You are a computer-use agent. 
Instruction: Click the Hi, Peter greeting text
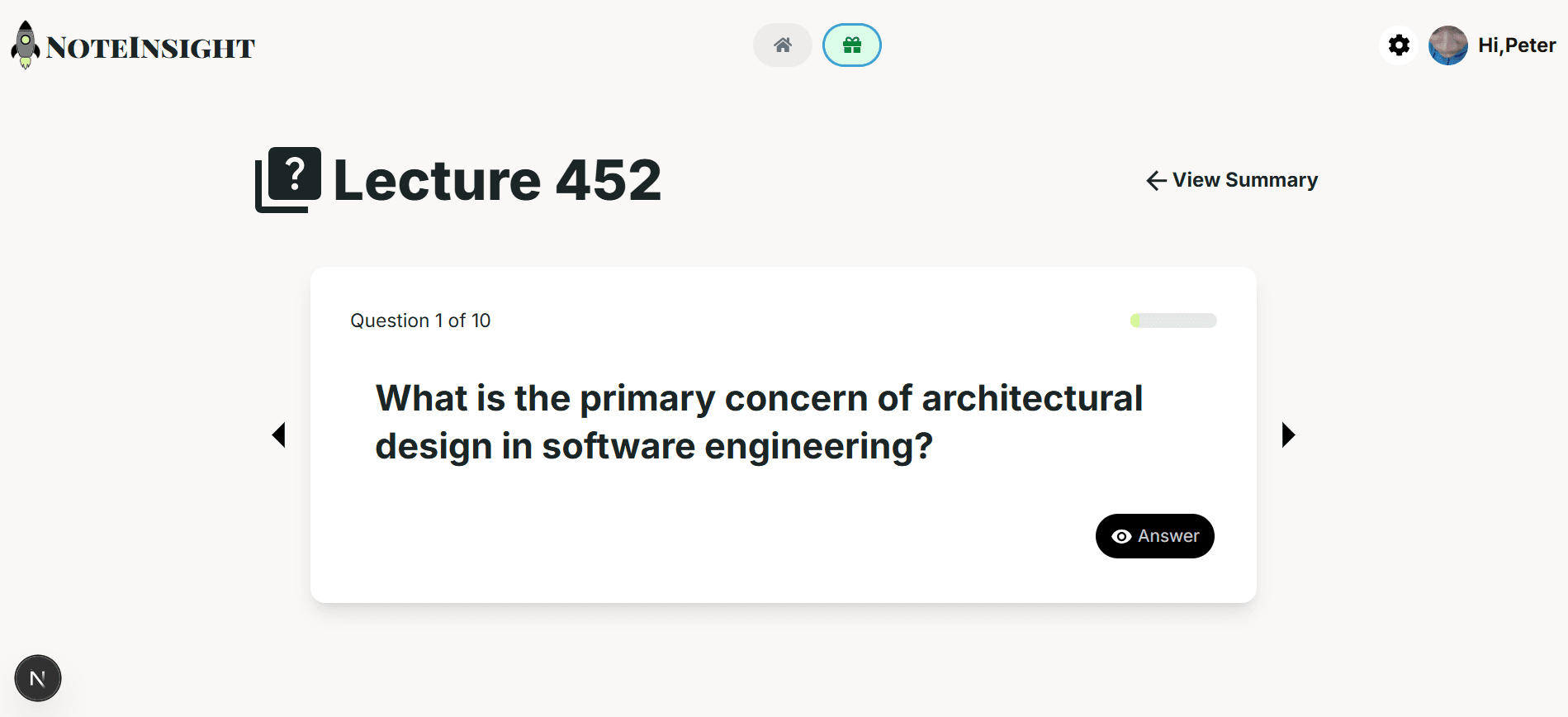click(x=1517, y=45)
